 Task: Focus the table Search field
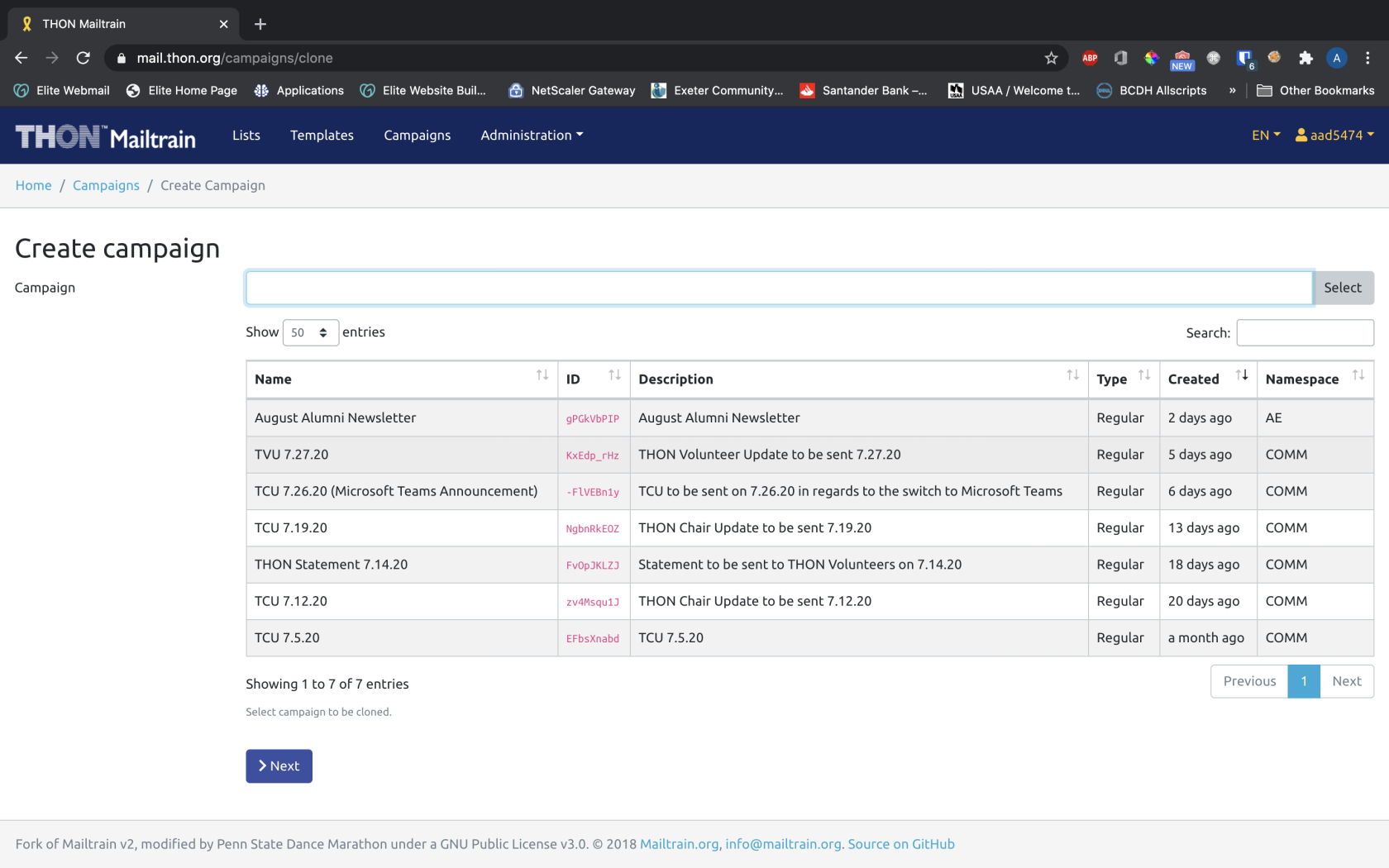(x=1305, y=332)
